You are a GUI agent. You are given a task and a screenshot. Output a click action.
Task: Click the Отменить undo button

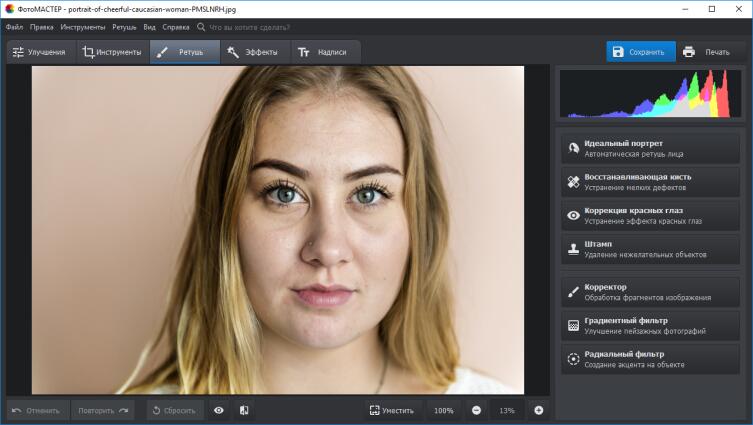pyautogui.click(x=39, y=410)
